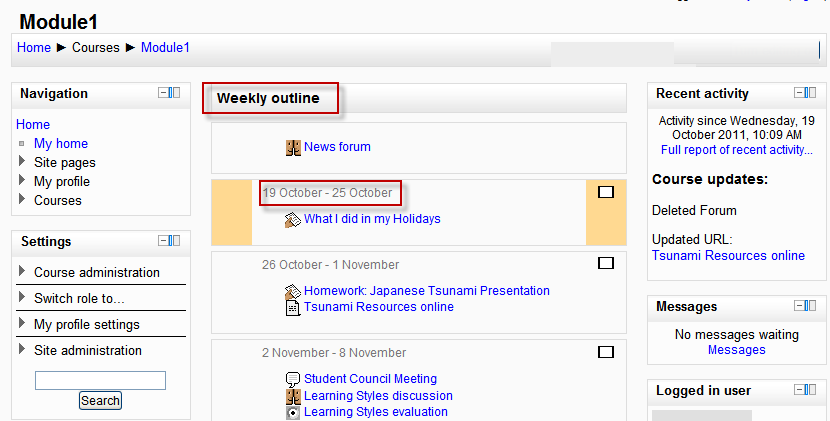Click the Home breadcrumb link
The width and height of the screenshot is (830, 421).
pos(34,47)
